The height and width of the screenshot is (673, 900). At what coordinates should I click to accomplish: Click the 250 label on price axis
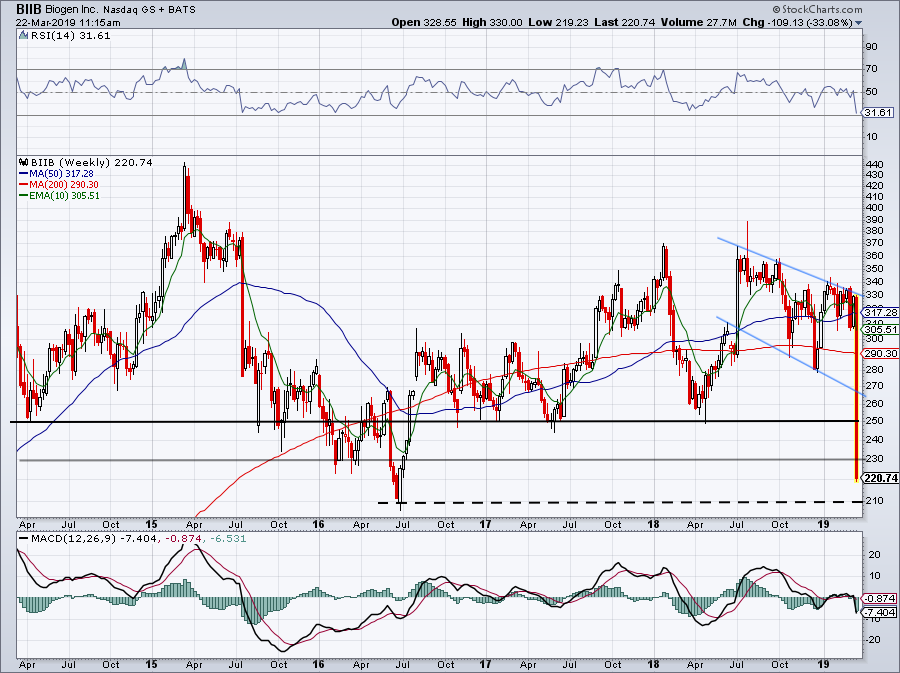(874, 421)
